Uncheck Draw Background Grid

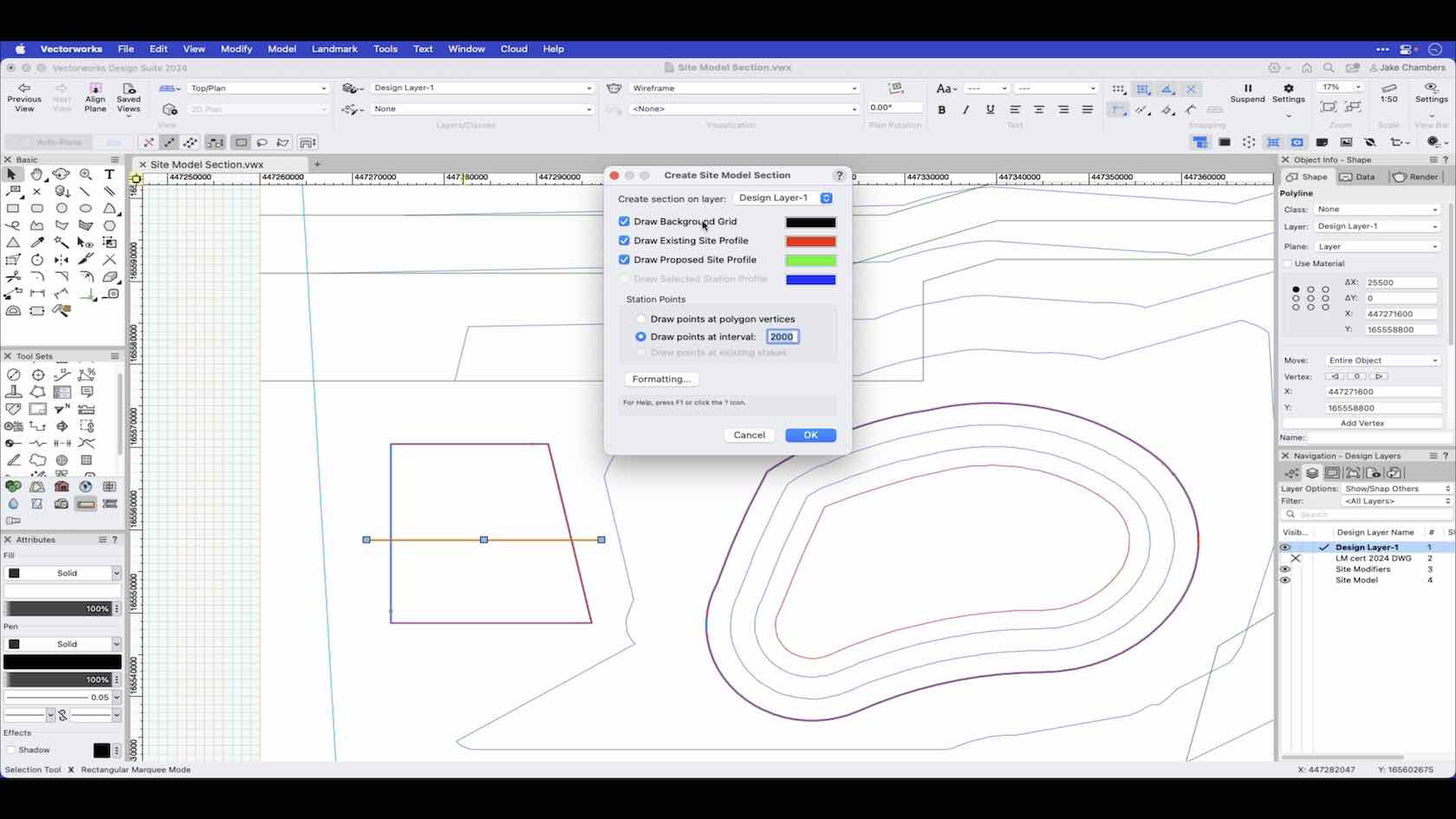(x=625, y=221)
